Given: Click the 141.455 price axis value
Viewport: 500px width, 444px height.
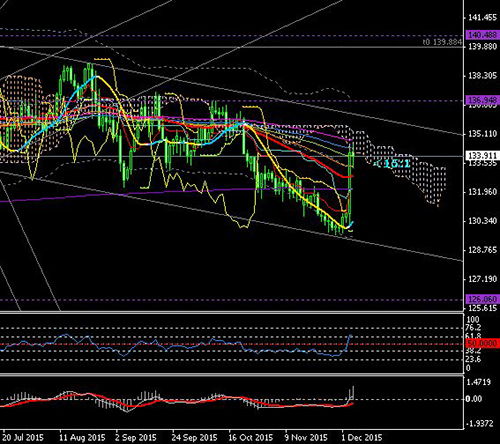Looking at the screenshot, I should pos(482,17).
